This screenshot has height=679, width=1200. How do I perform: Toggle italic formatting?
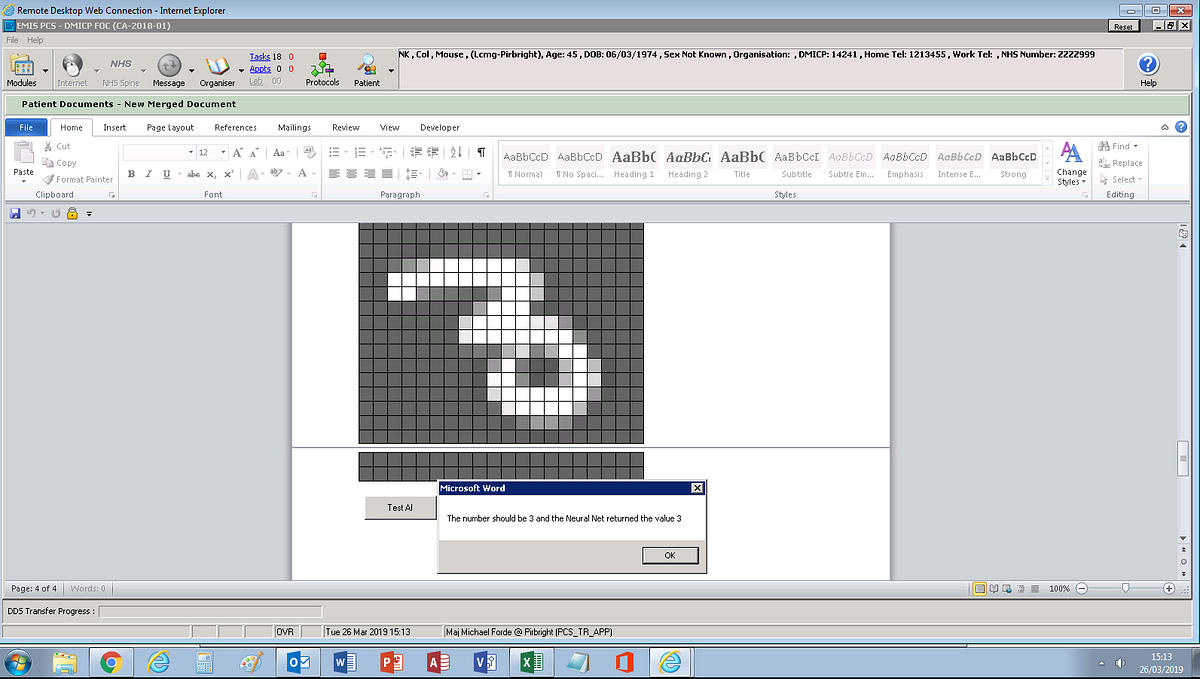pyautogui.click(x=148, y=173)
